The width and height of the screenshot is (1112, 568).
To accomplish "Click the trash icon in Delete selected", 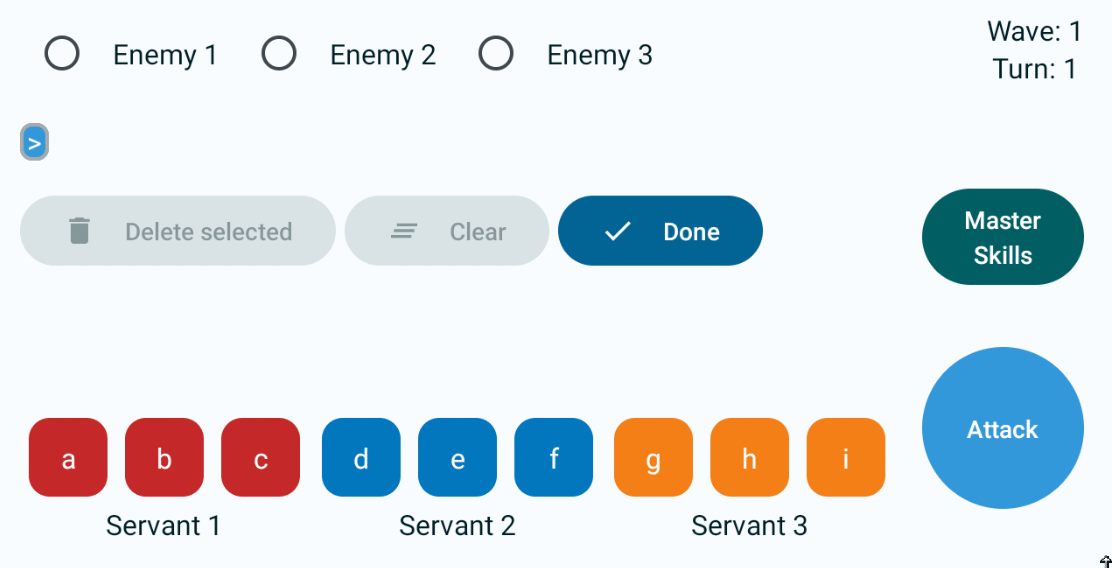I will tap(79, 231).
